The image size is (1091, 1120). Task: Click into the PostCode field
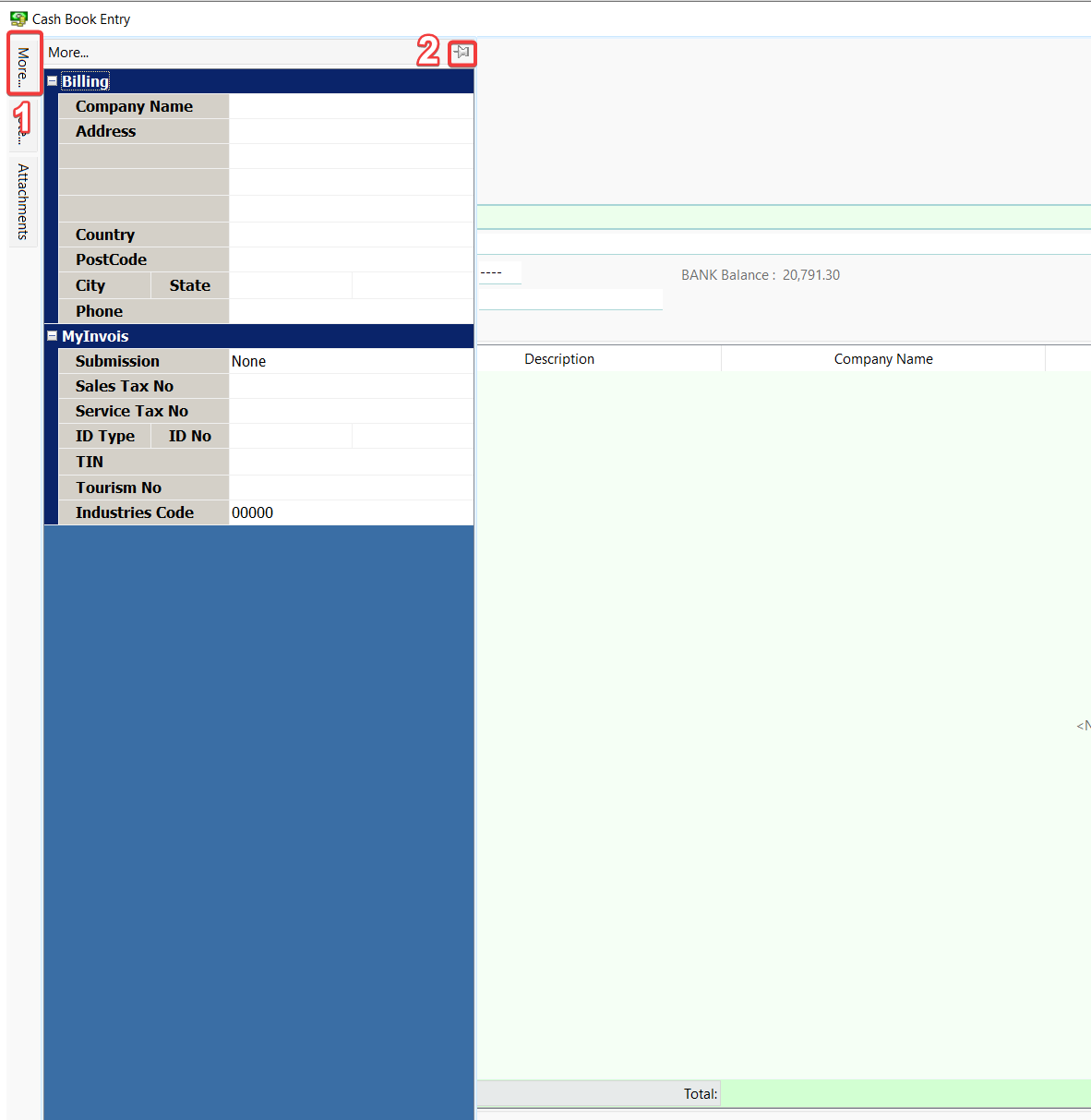point(351,259)
